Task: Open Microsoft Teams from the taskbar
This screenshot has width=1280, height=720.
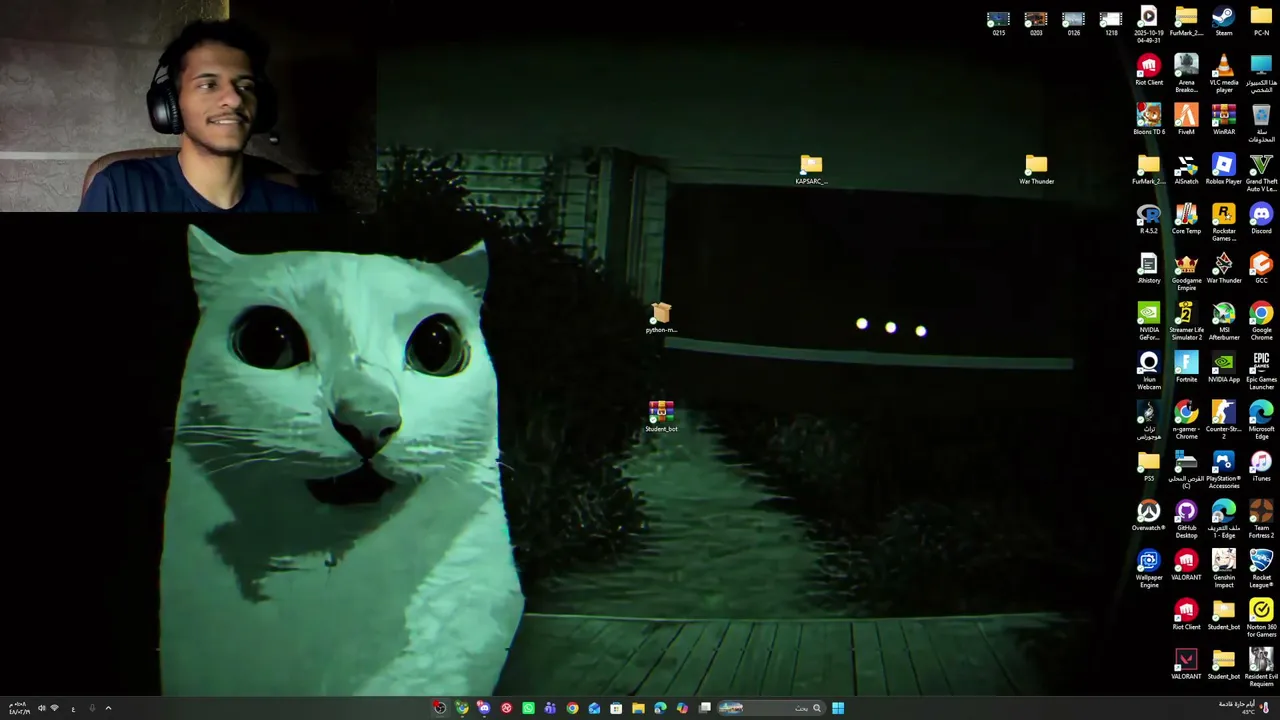Action: pos(550,708)
